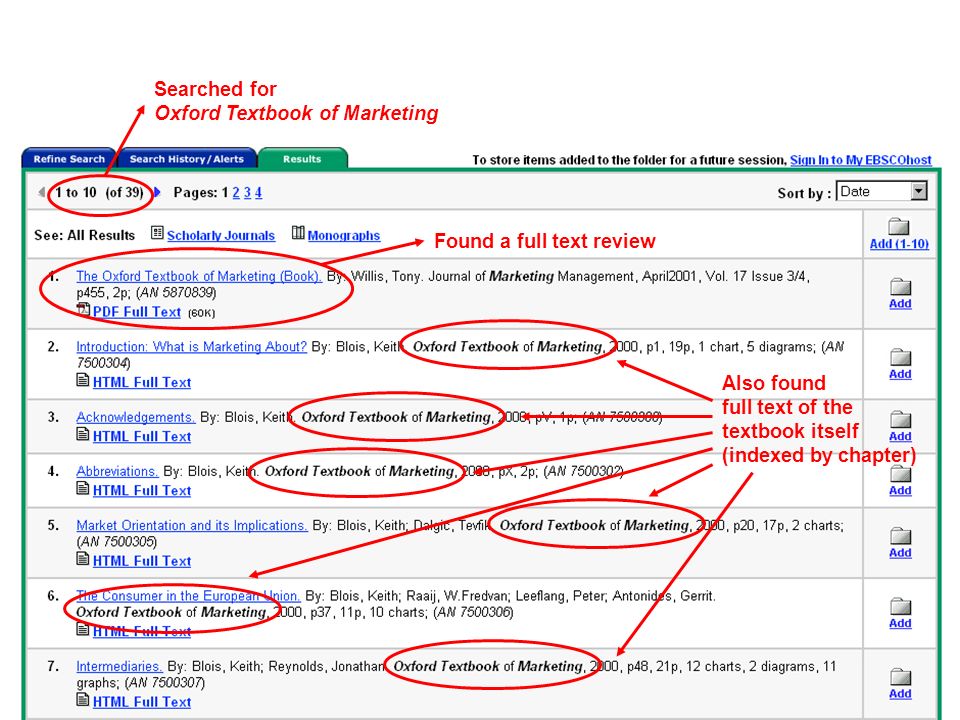960x720 pixels.
Task: Open The Consumer in the European Union
Action: coord(188,596)
